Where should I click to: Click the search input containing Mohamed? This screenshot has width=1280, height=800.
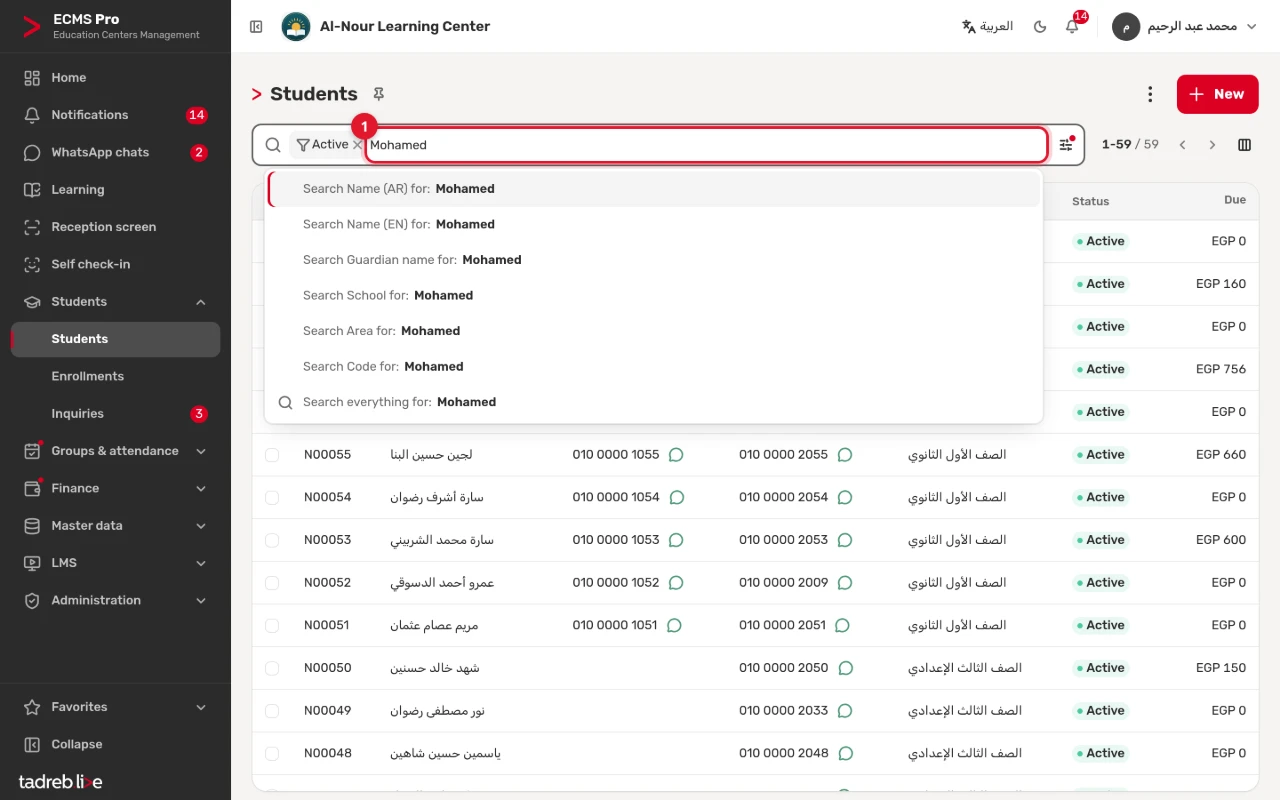pyautogui.click(x=706, y=145)
